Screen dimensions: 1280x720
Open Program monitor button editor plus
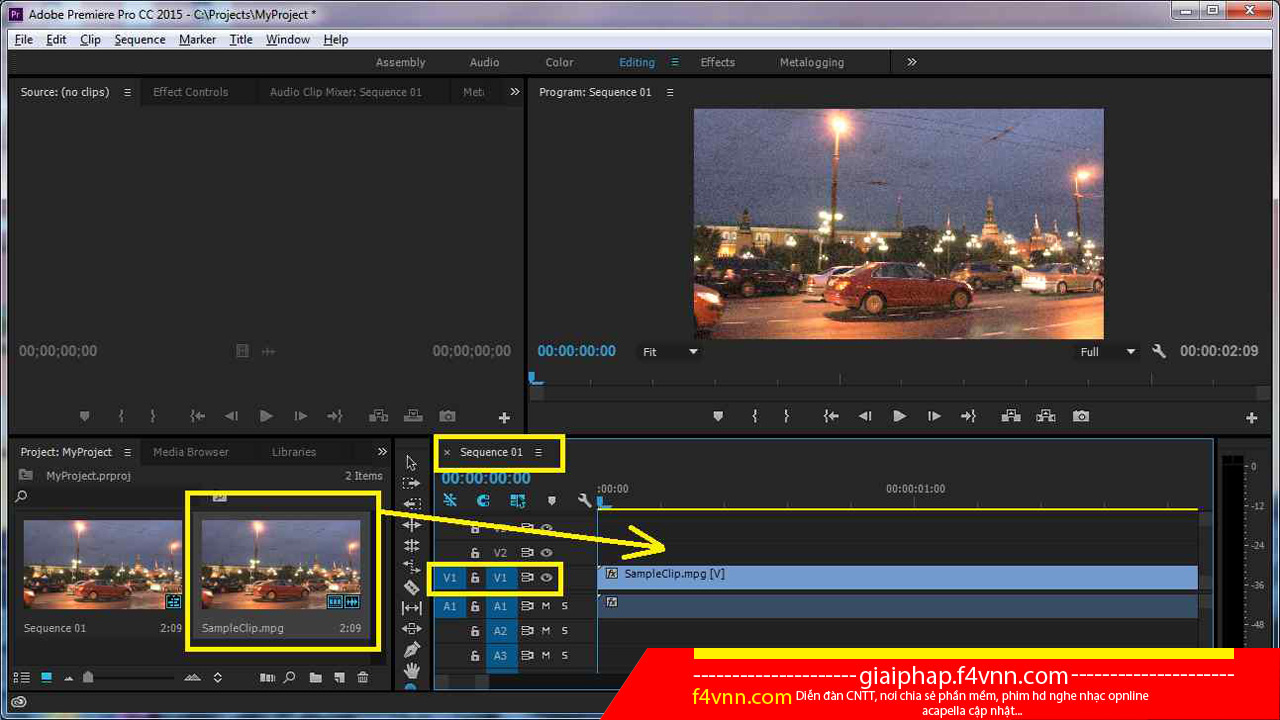[1251, 417]
